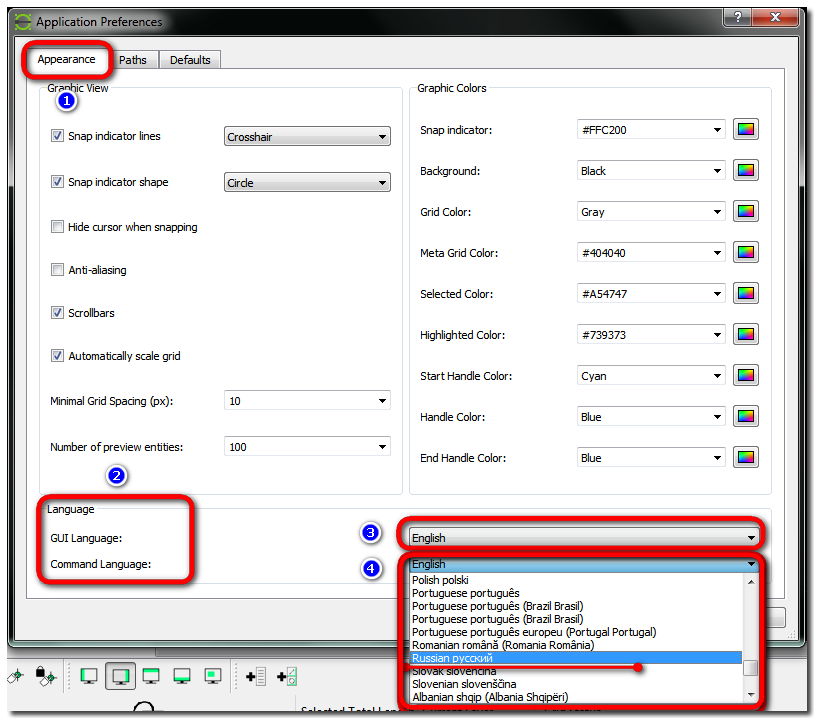This screenshot has height=718, width=814.
Task: Click the plus icon with lined list
Action: coord(256,677)
